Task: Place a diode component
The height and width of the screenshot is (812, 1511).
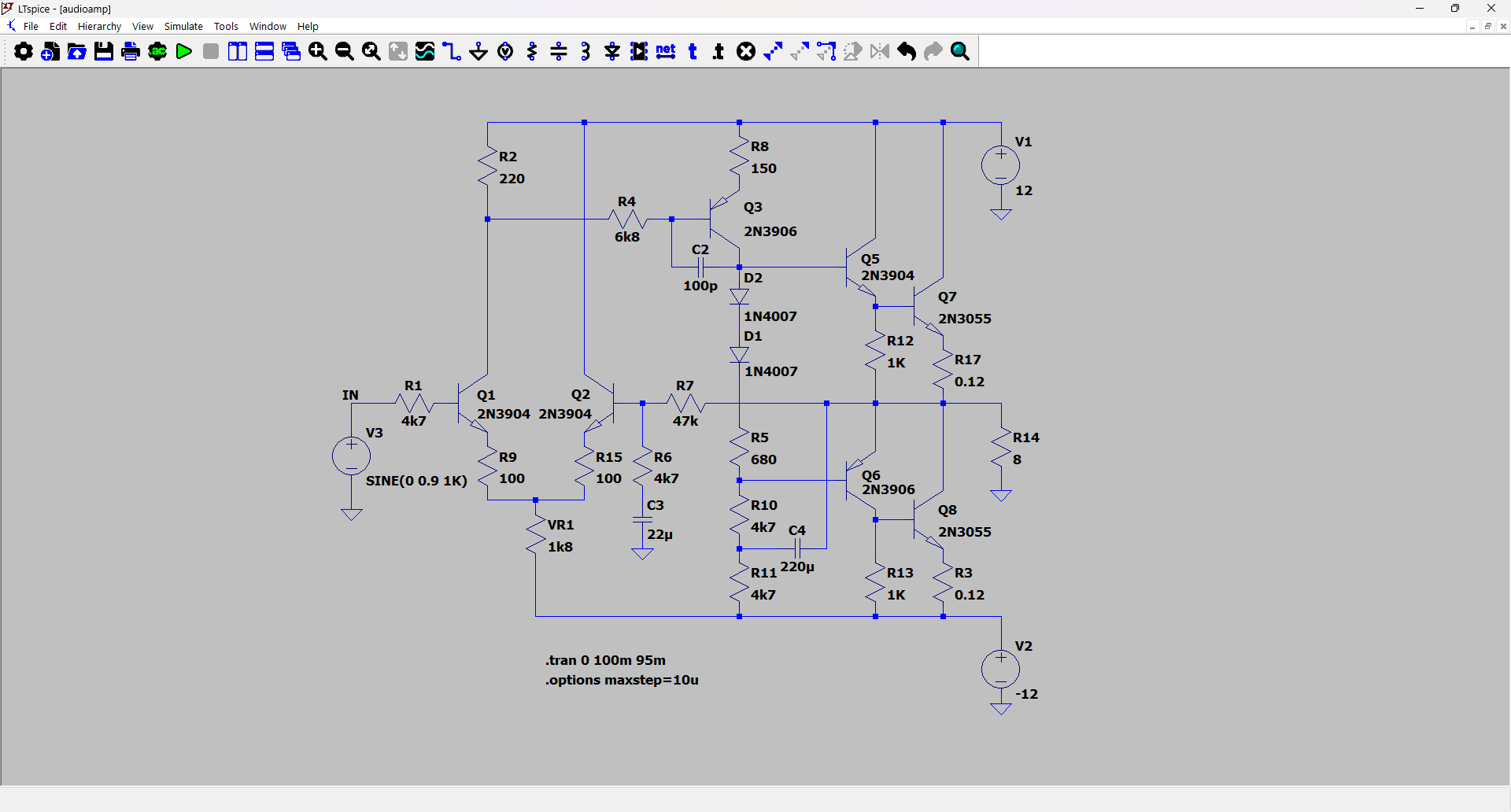Action: point(612,52)
